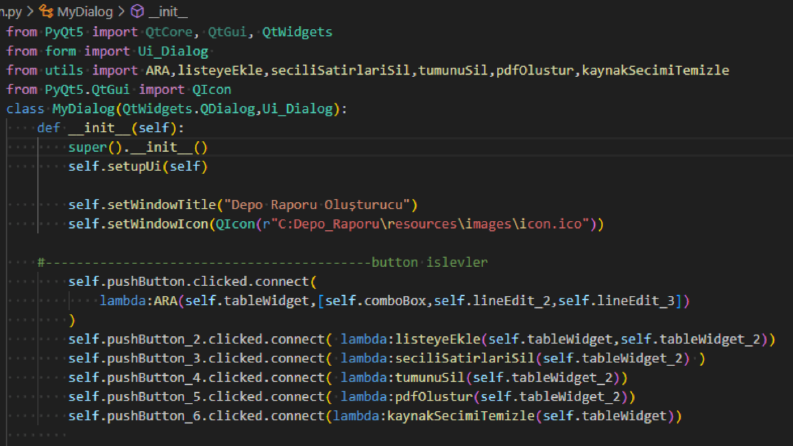Click "self.lineEdit_3" argument

pos(616,301)
